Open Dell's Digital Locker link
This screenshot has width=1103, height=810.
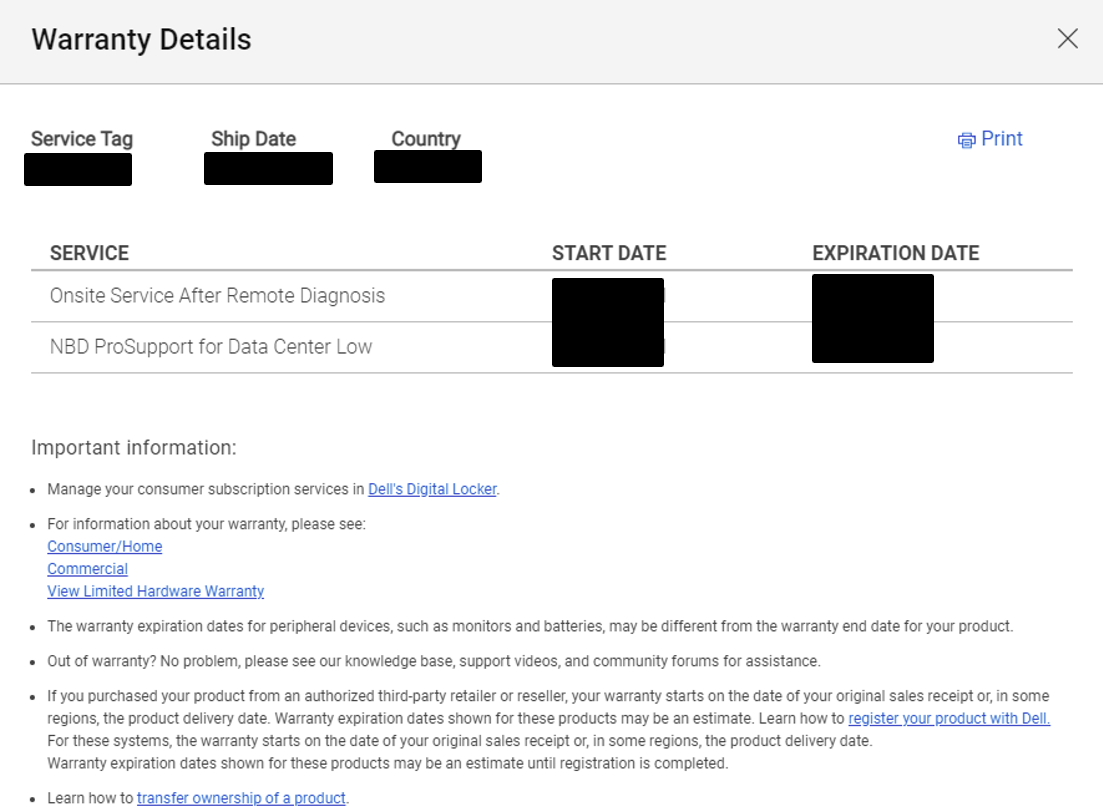(432, 489)
